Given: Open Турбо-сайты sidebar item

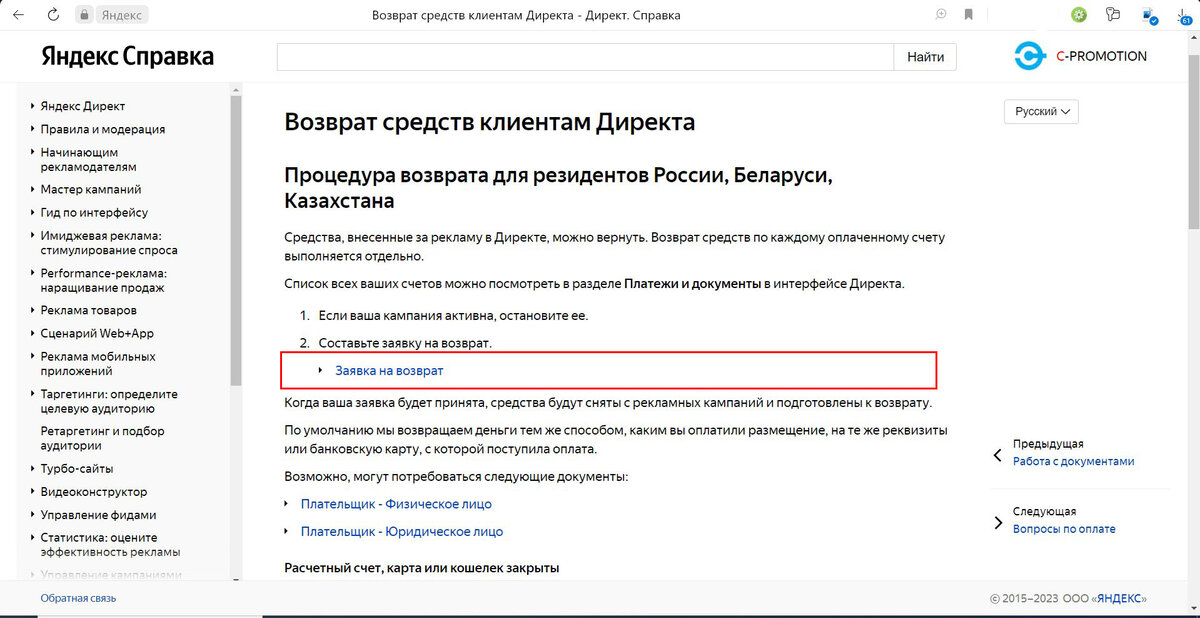Looking at the screenshot, I should click(76, 468).
